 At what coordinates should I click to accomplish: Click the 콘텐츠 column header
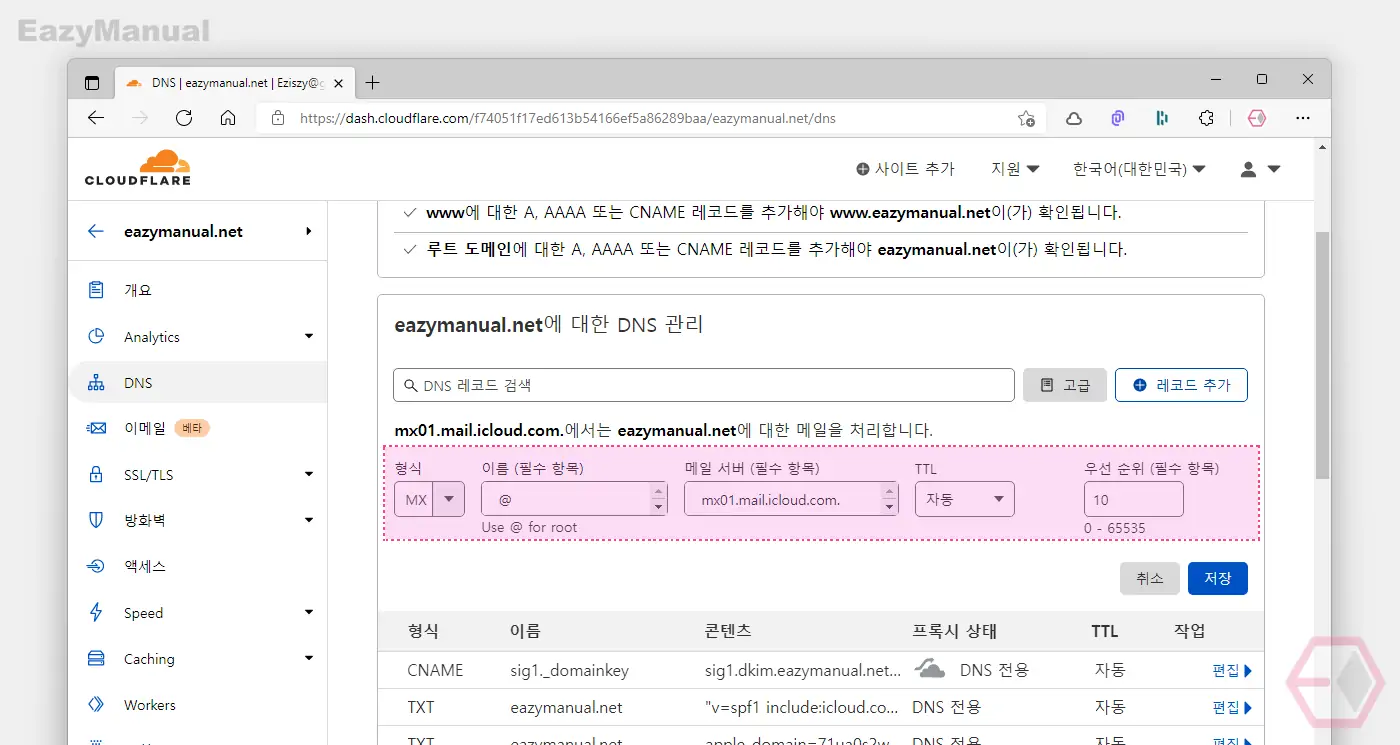click(x=728, y=631)
